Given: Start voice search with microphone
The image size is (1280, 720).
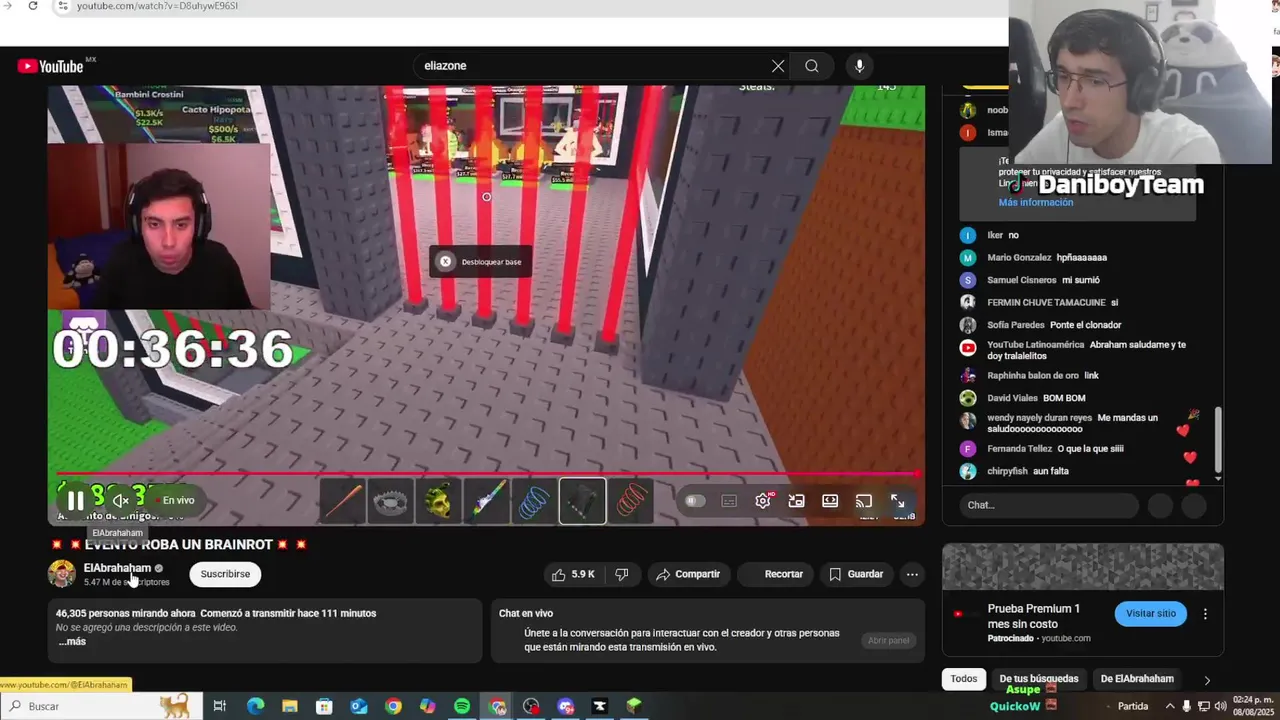Looking at the screenshot, I should coord(859,66).
